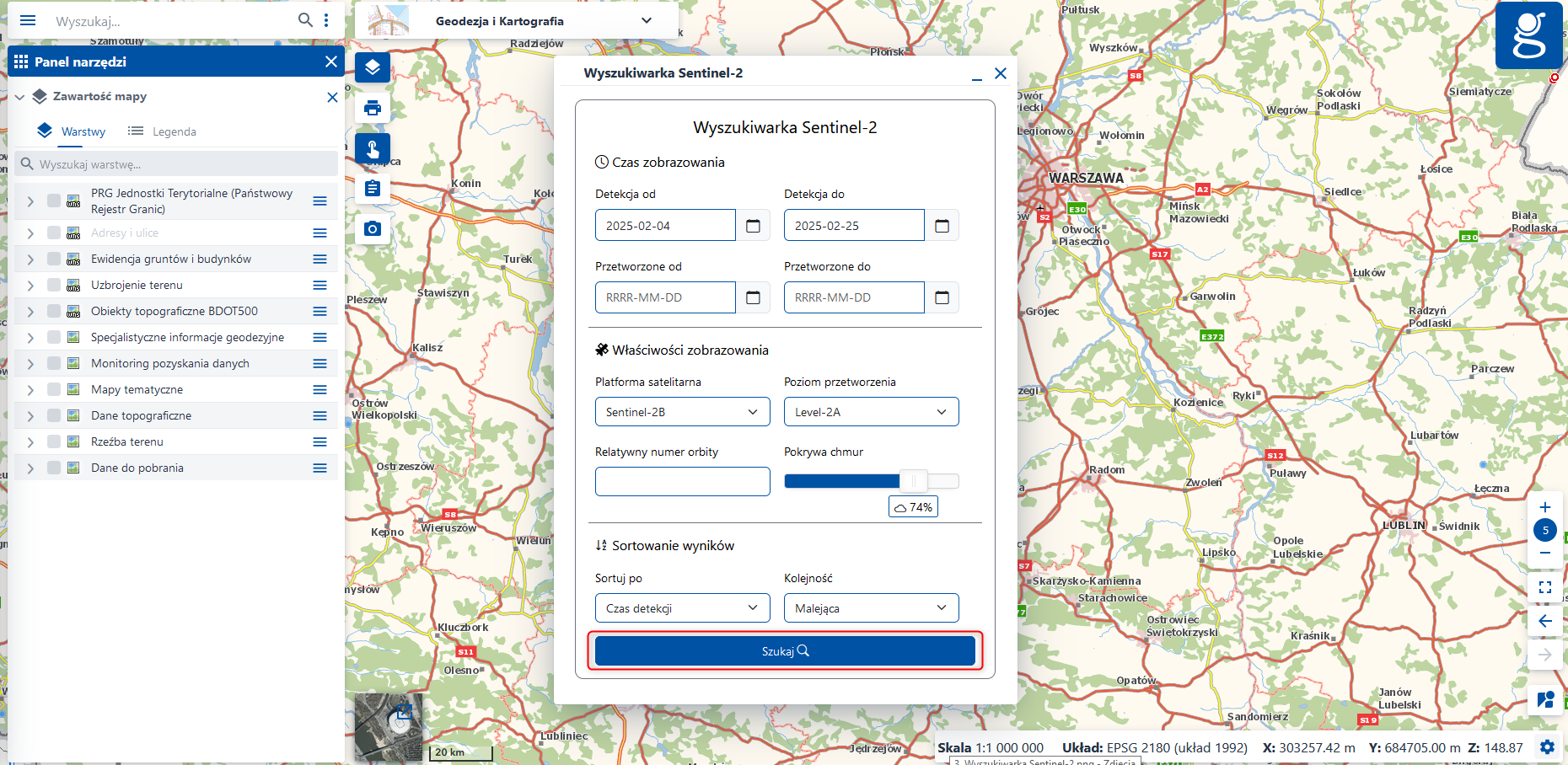Image resolution: width=1568 pixels, height=765 pixels.
Task: Open the clipboard report tool icon
Action: coord(373,188)
